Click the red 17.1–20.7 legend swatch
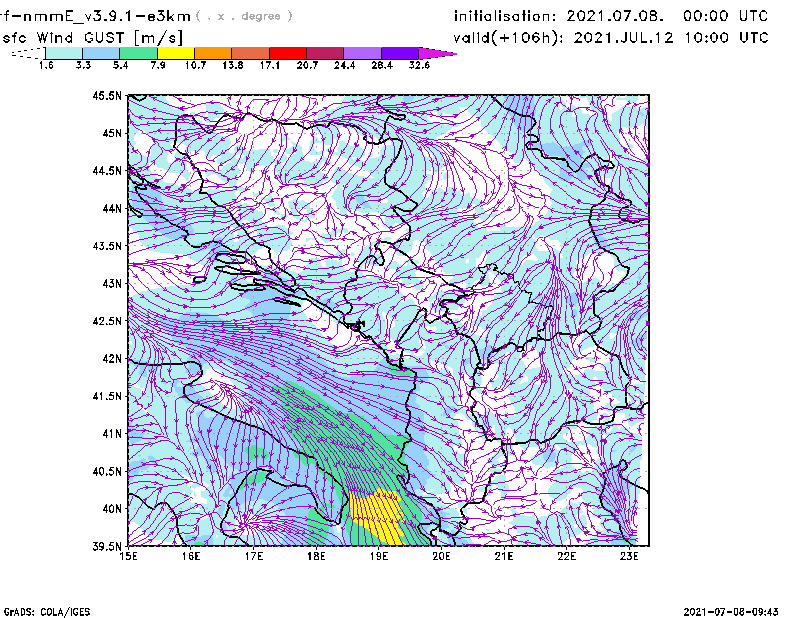The image size is (800, 618). pos(288,53)
